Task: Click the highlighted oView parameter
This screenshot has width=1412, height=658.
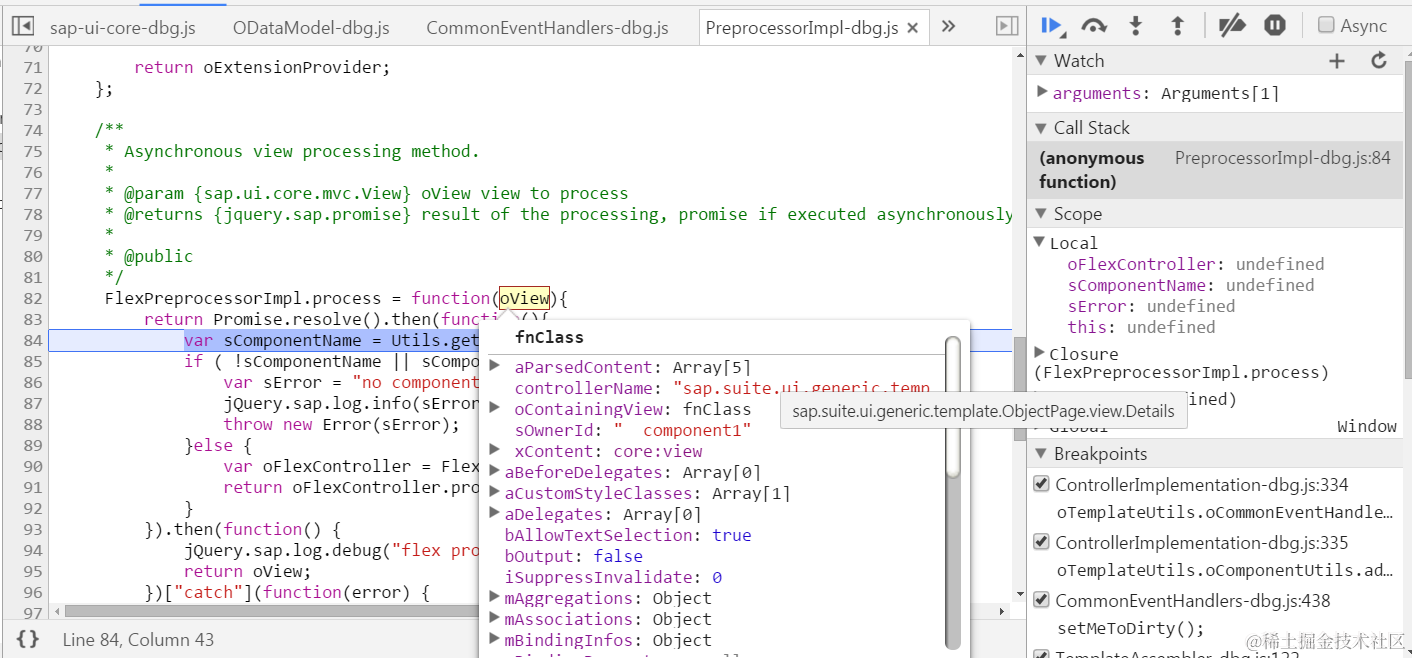Action: [x=525, y=298]
